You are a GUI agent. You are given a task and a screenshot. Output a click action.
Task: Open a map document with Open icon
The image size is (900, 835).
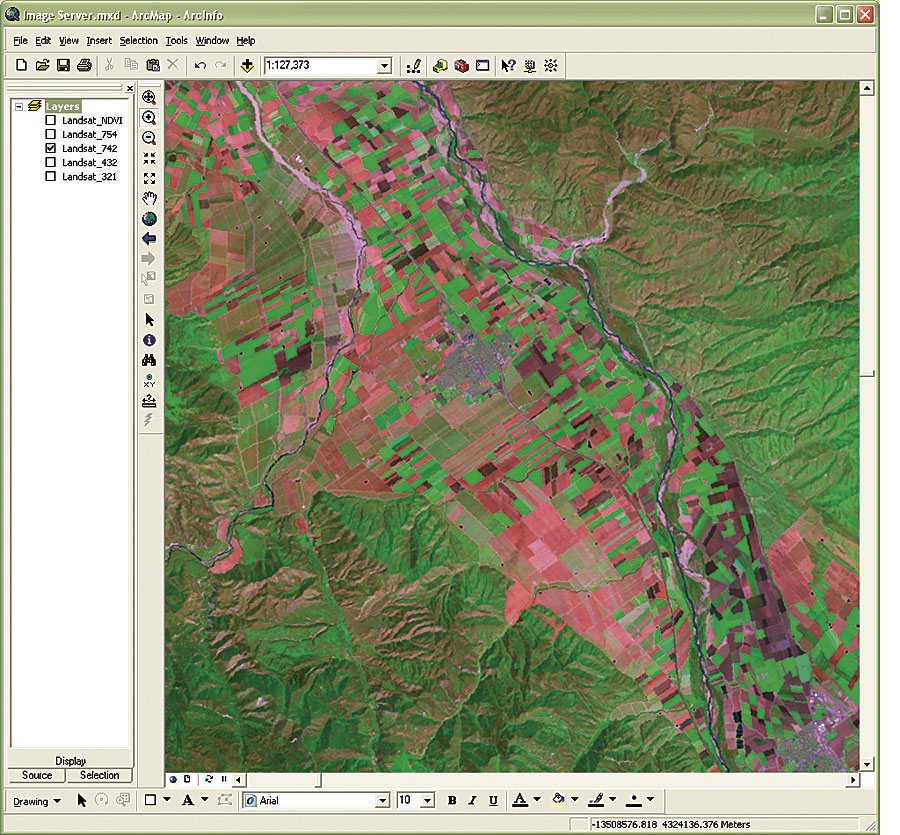(42, 65)
